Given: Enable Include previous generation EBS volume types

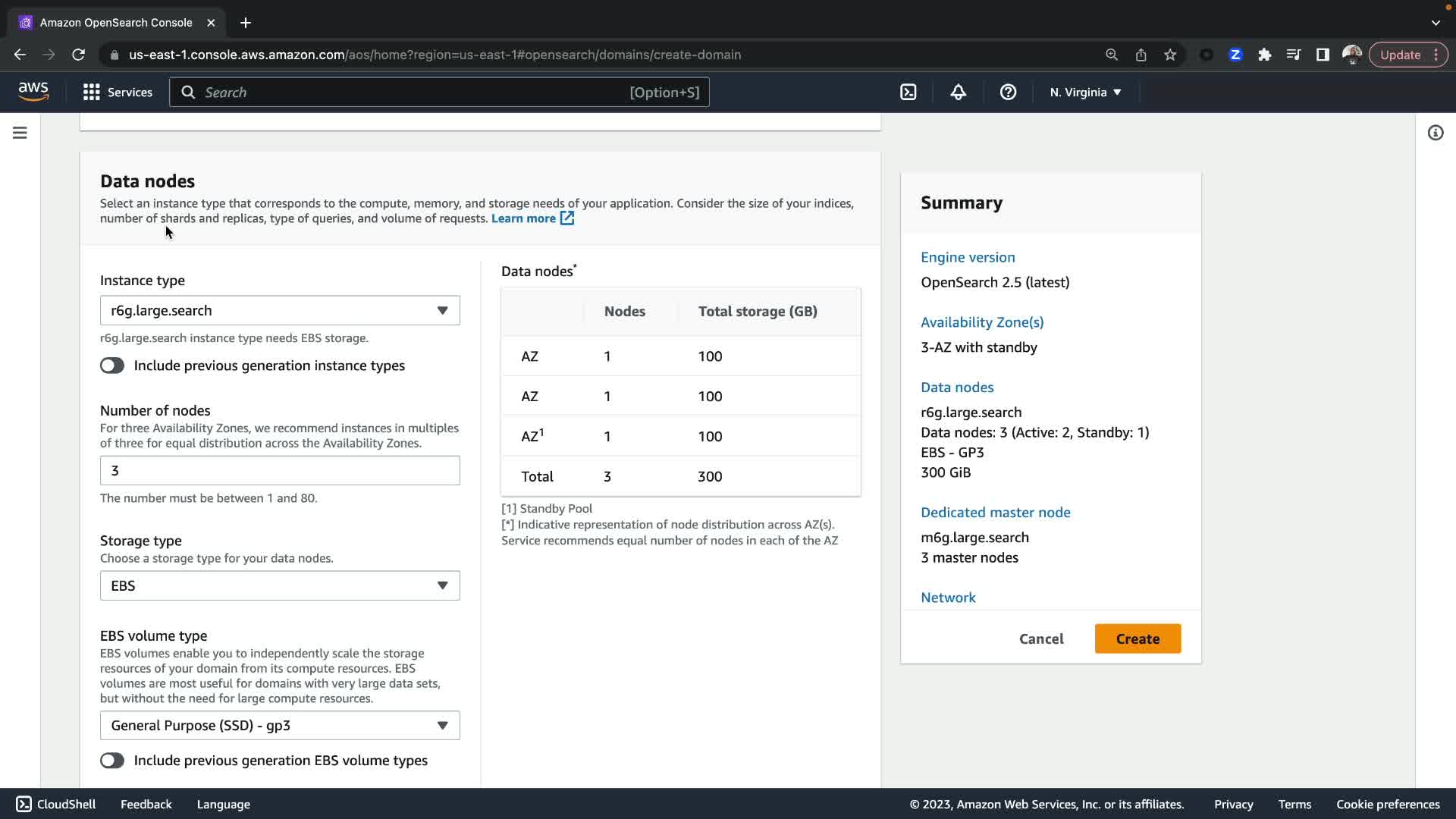Looking at the screenshot, I should (x=112, y=761).
